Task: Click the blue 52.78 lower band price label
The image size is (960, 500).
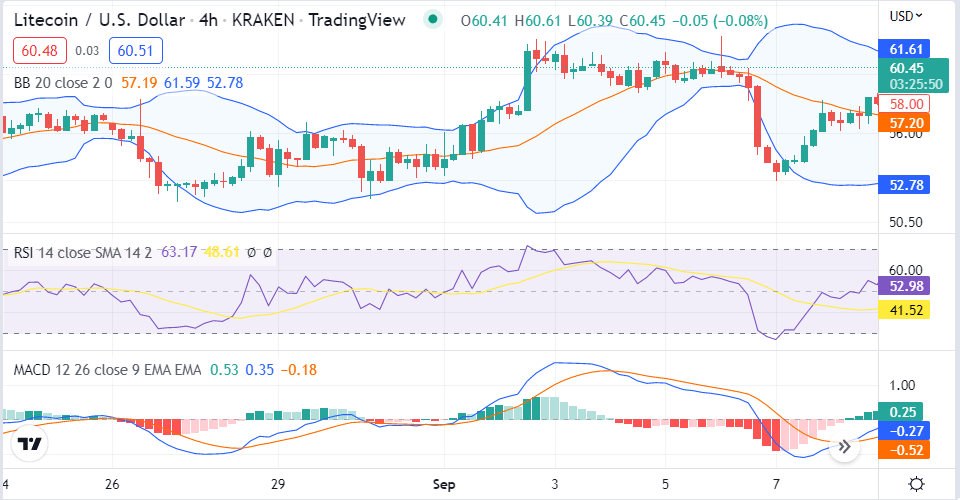Action: point(904,184)
